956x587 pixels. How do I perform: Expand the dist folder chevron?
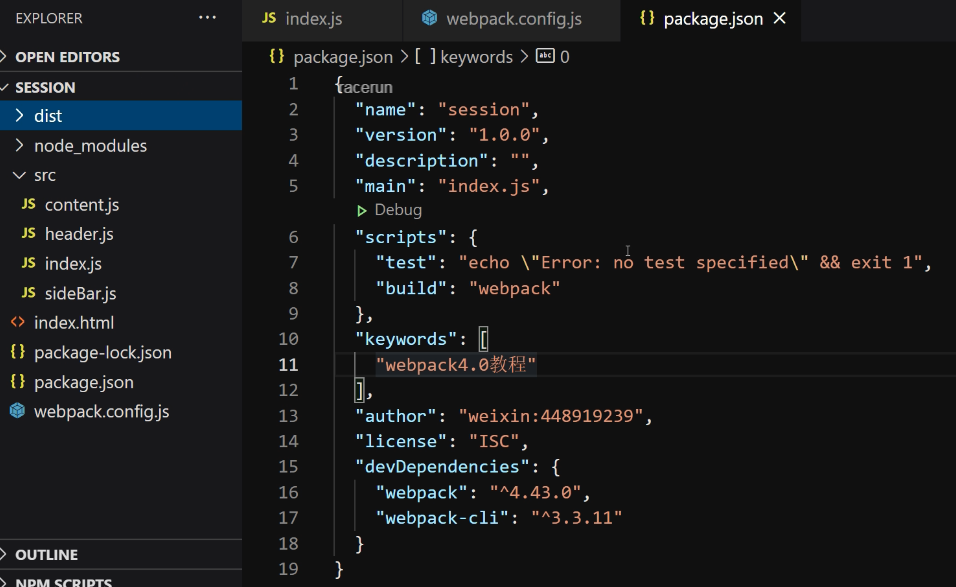tap(19, 115)
